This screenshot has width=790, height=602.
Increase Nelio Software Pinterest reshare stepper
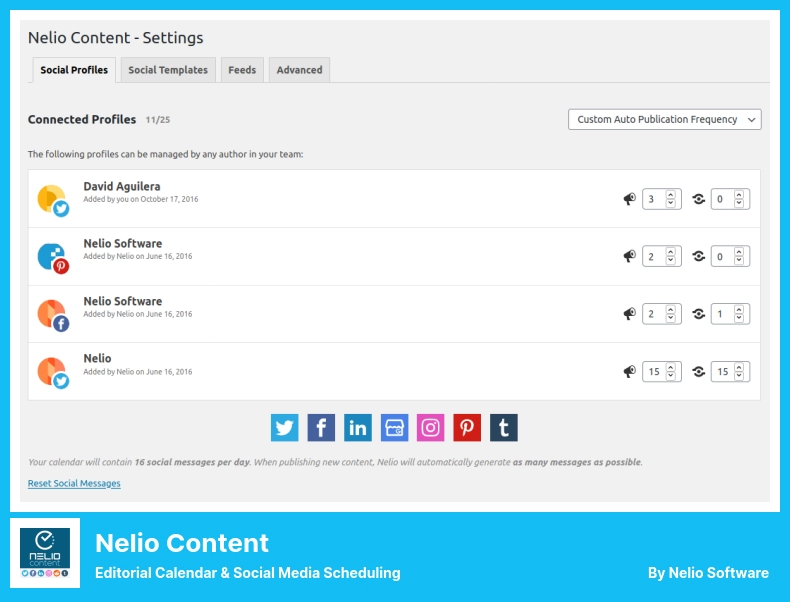pyautogui.click(x=739, y=252)
